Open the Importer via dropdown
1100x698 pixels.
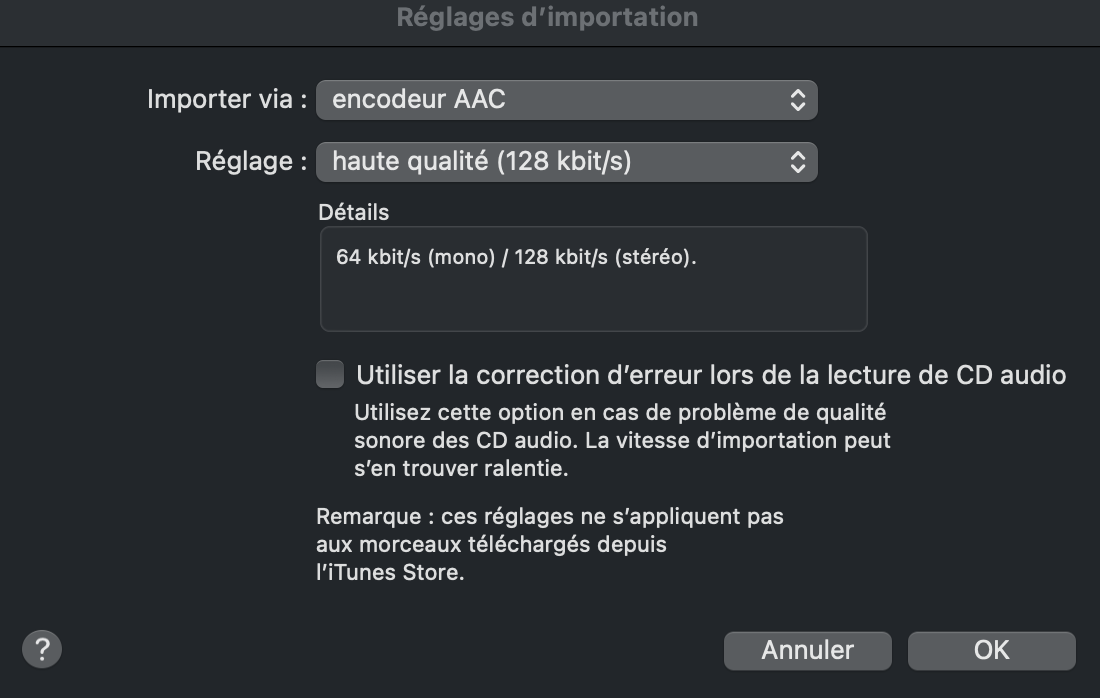(566, 100)
